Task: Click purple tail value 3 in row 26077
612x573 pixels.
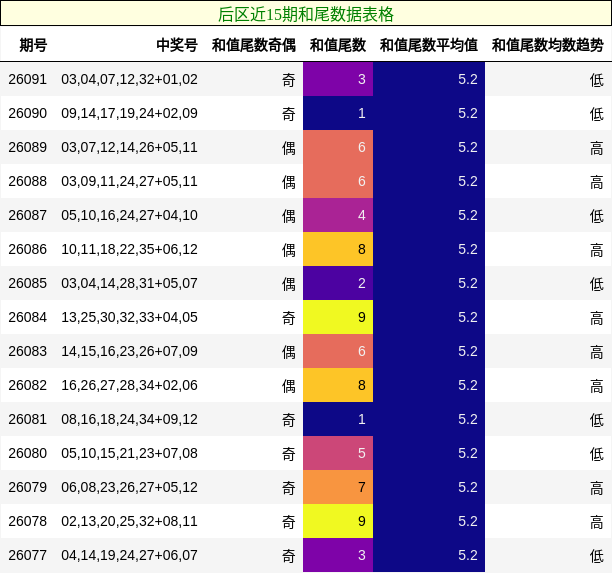Action: point(338,555)
